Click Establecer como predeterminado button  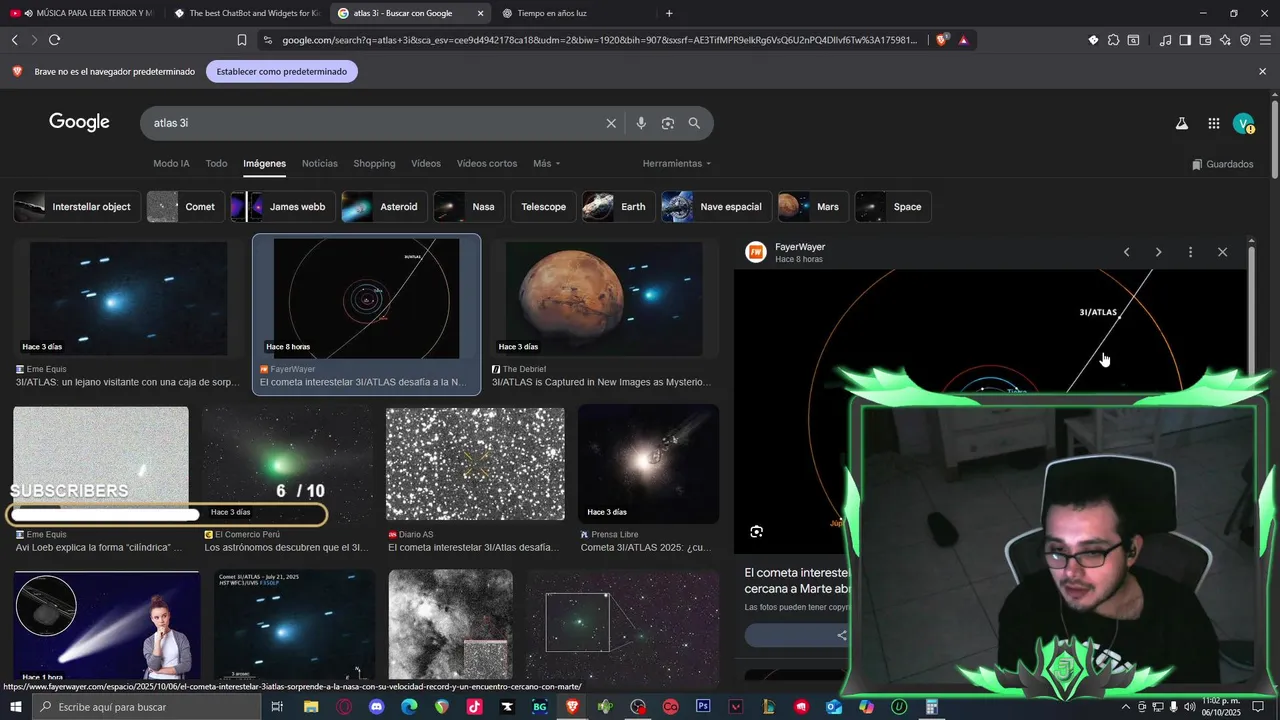pos(282,72)
